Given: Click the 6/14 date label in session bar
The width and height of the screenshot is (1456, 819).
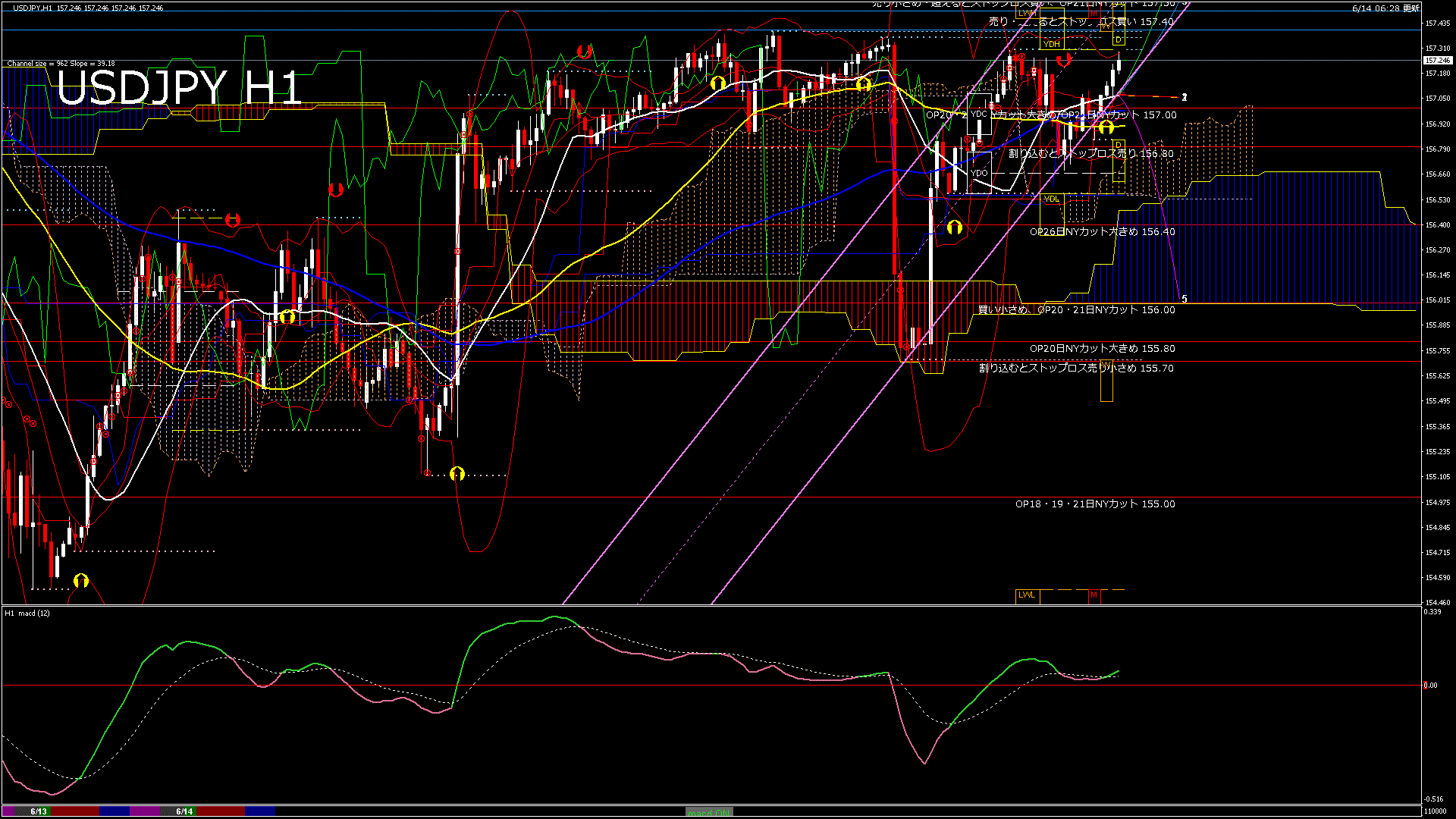Looking at the screenshot, I should click(x=184, y=811).
